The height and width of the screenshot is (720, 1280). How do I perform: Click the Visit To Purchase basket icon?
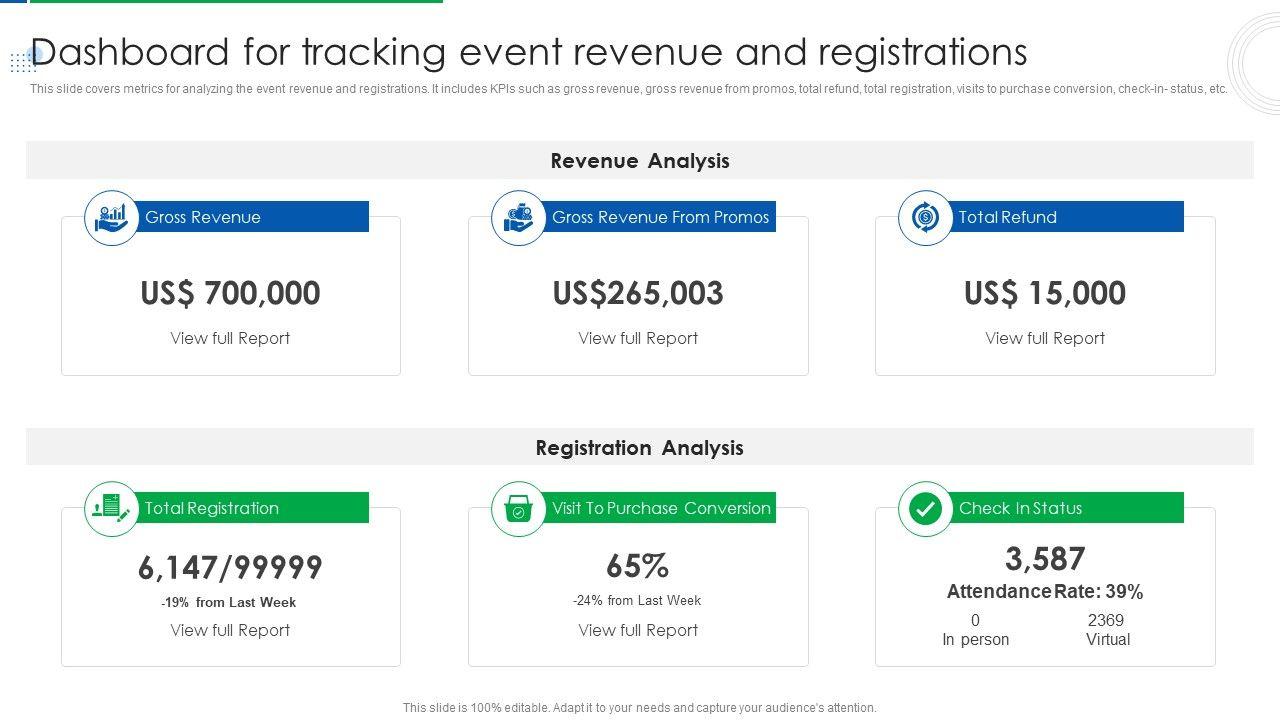tap(518, 509)
